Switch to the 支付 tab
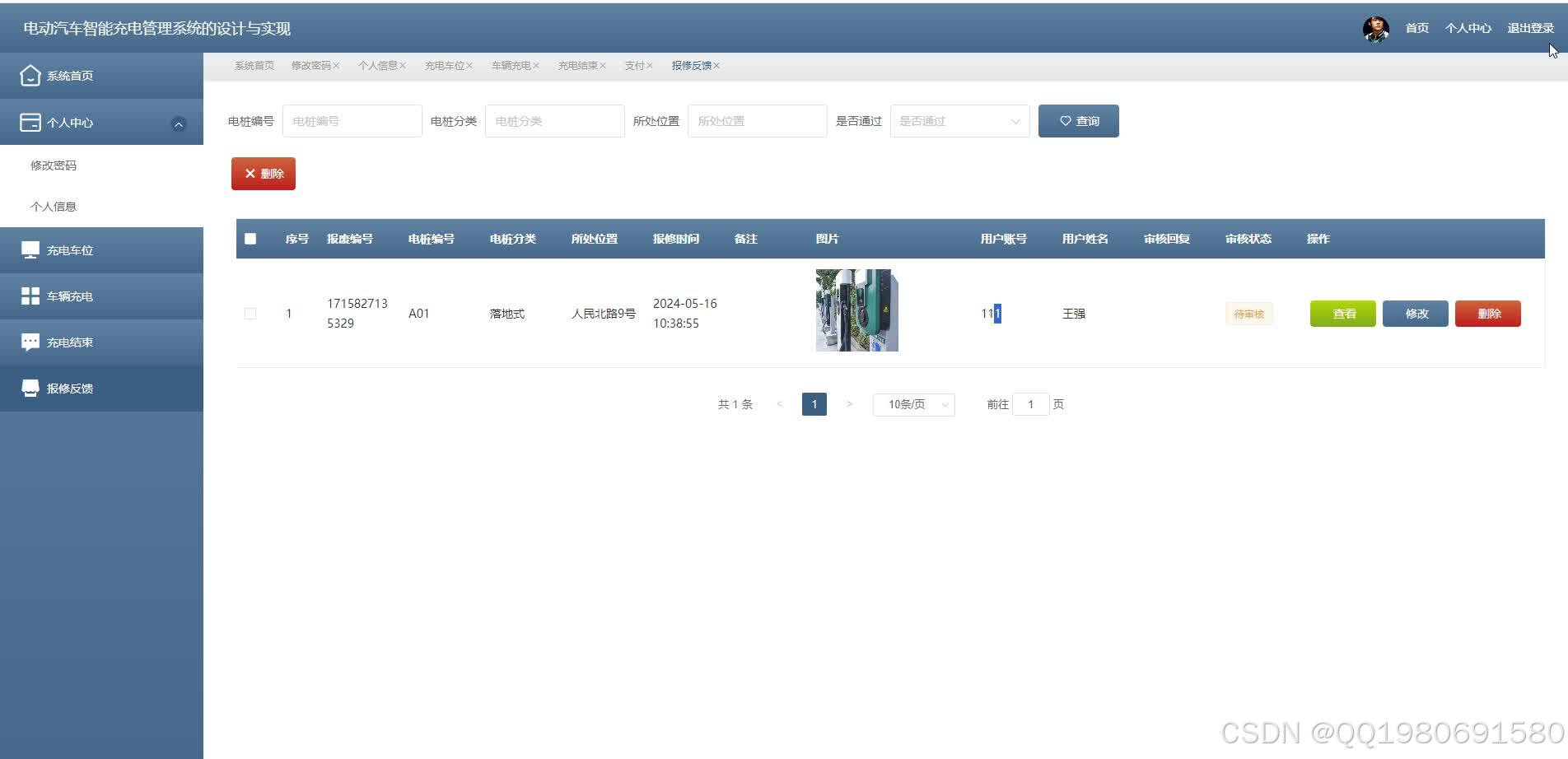The image size is (1568, 759). pos(634,66)
